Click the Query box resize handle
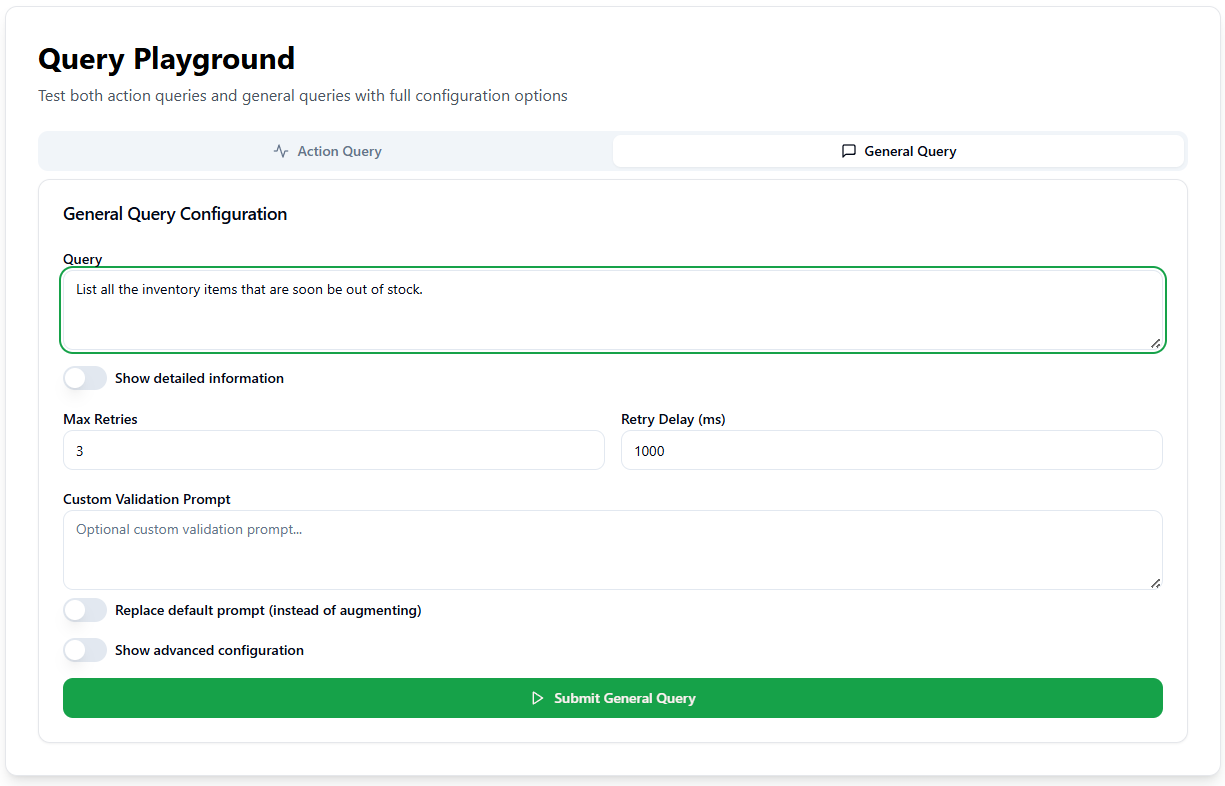The width and height of the screenshot is (1225, 786). (x=1155, y=343)
